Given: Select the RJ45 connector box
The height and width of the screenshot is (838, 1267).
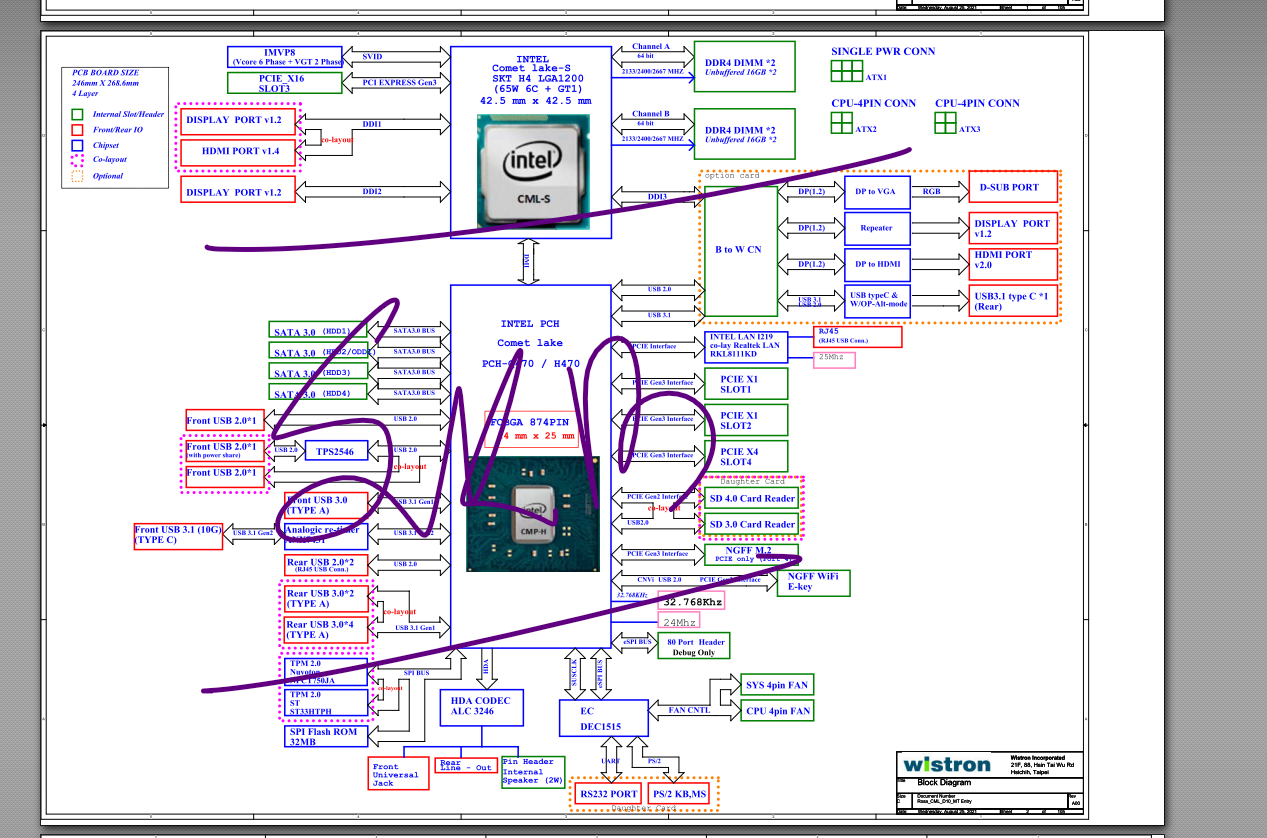Looking at the screenshot, I should (858, 337).
